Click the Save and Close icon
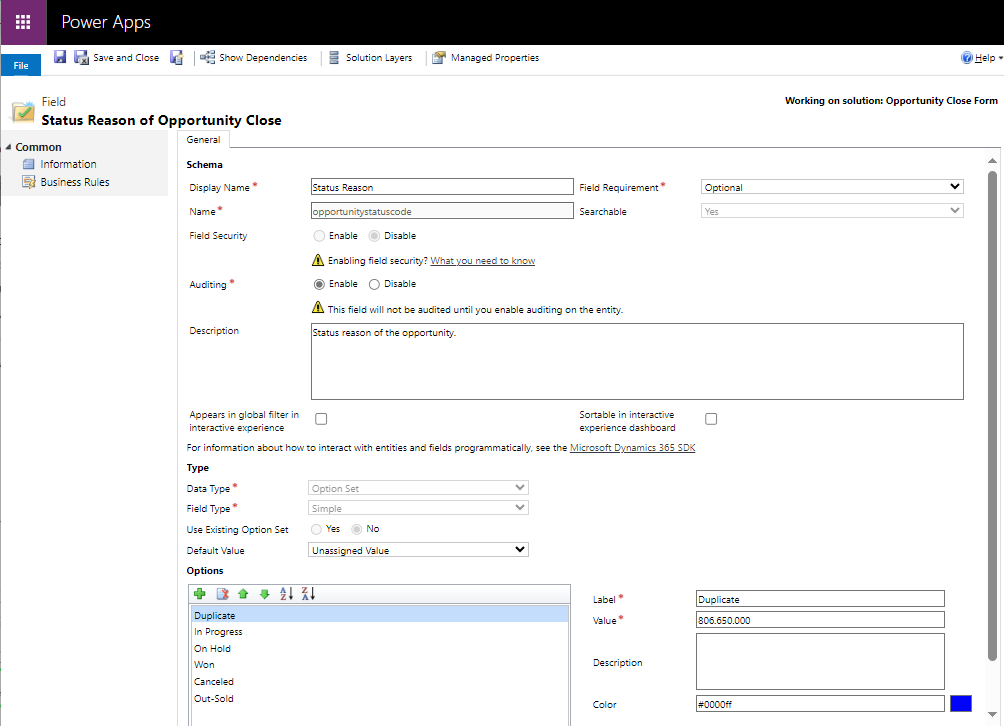The image size is (1004, 726). click(81, 57)
